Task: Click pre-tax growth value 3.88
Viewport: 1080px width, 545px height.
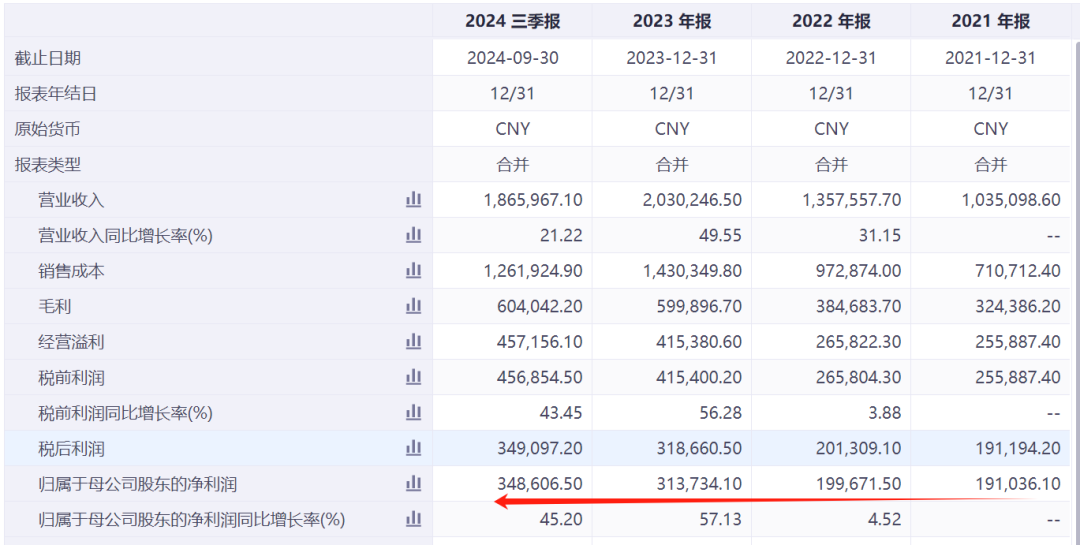Action: pyautogui.click(x=885, y=413)
